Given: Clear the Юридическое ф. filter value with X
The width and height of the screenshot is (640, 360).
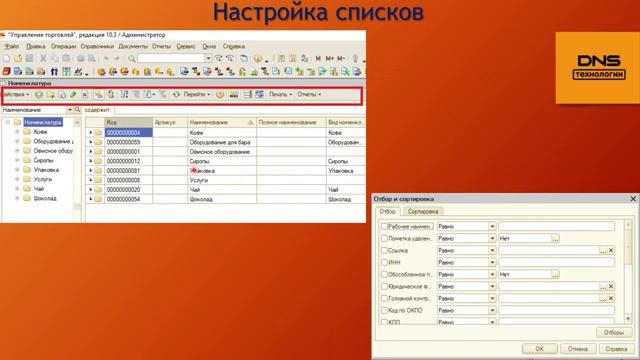Looking at the screenshot, I should (611, 287).
